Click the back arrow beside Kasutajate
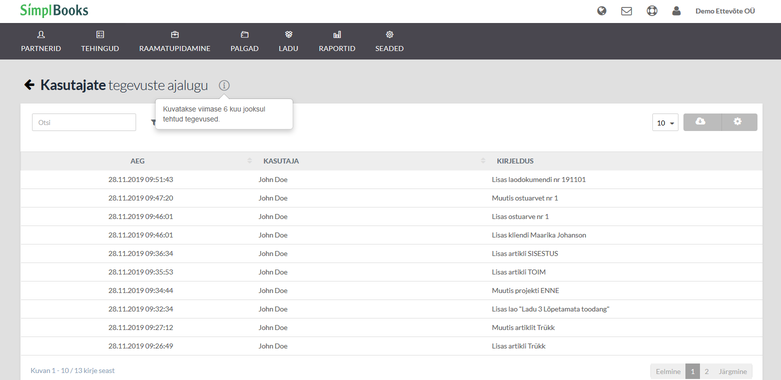Screen dimensions: 781x380 29,85
